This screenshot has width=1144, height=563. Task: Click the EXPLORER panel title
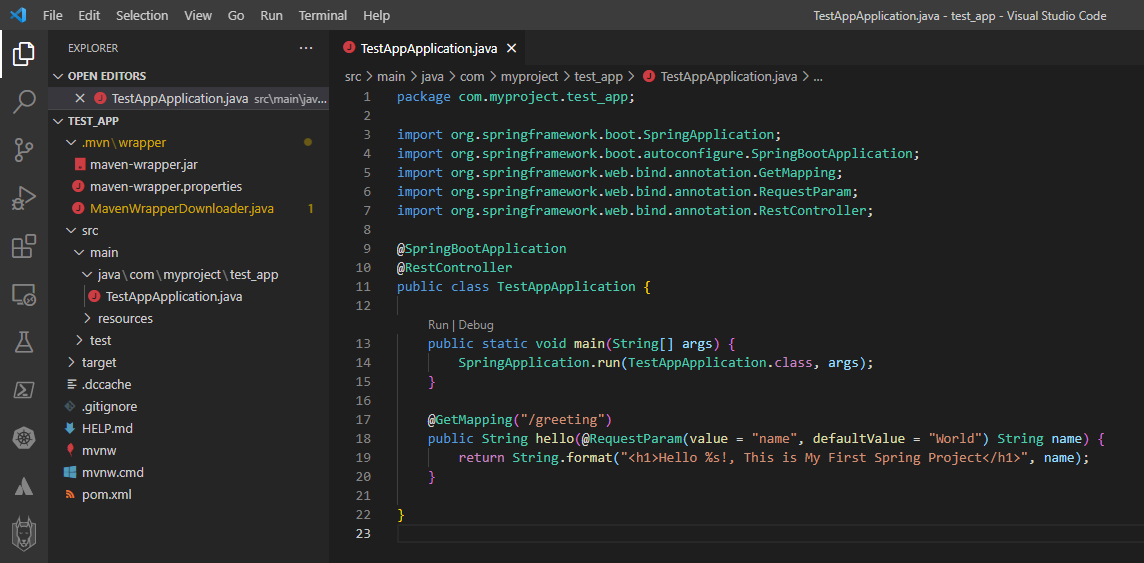(x=93, y=48)
